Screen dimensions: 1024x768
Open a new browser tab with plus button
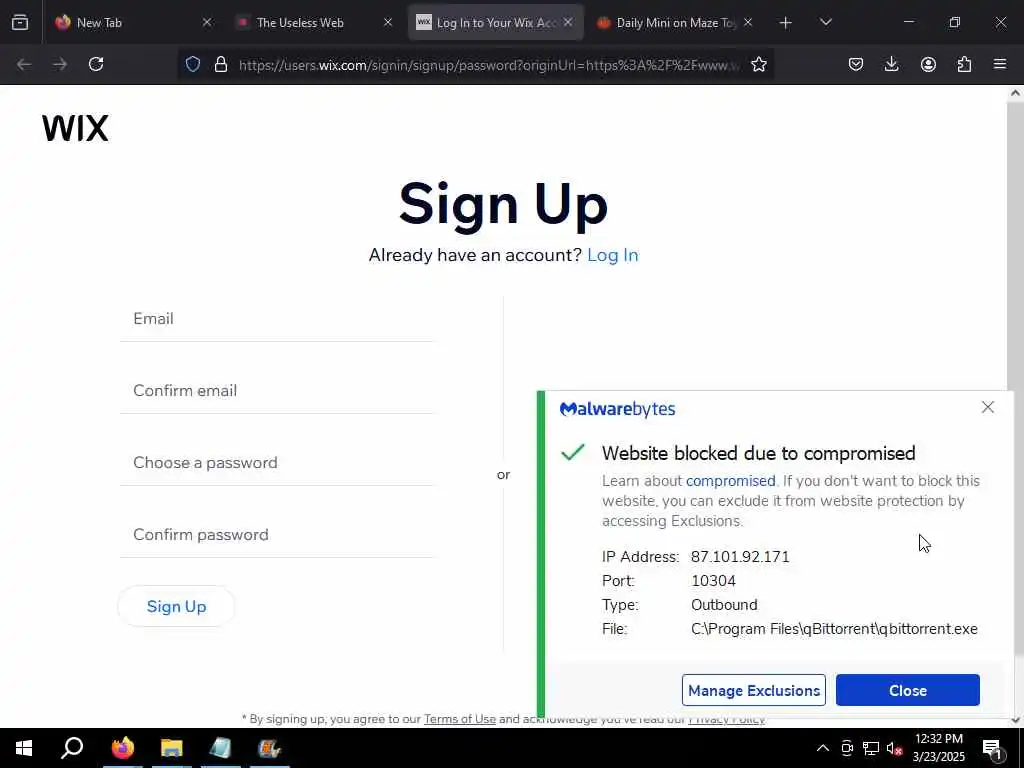click(x=786, y=23)
